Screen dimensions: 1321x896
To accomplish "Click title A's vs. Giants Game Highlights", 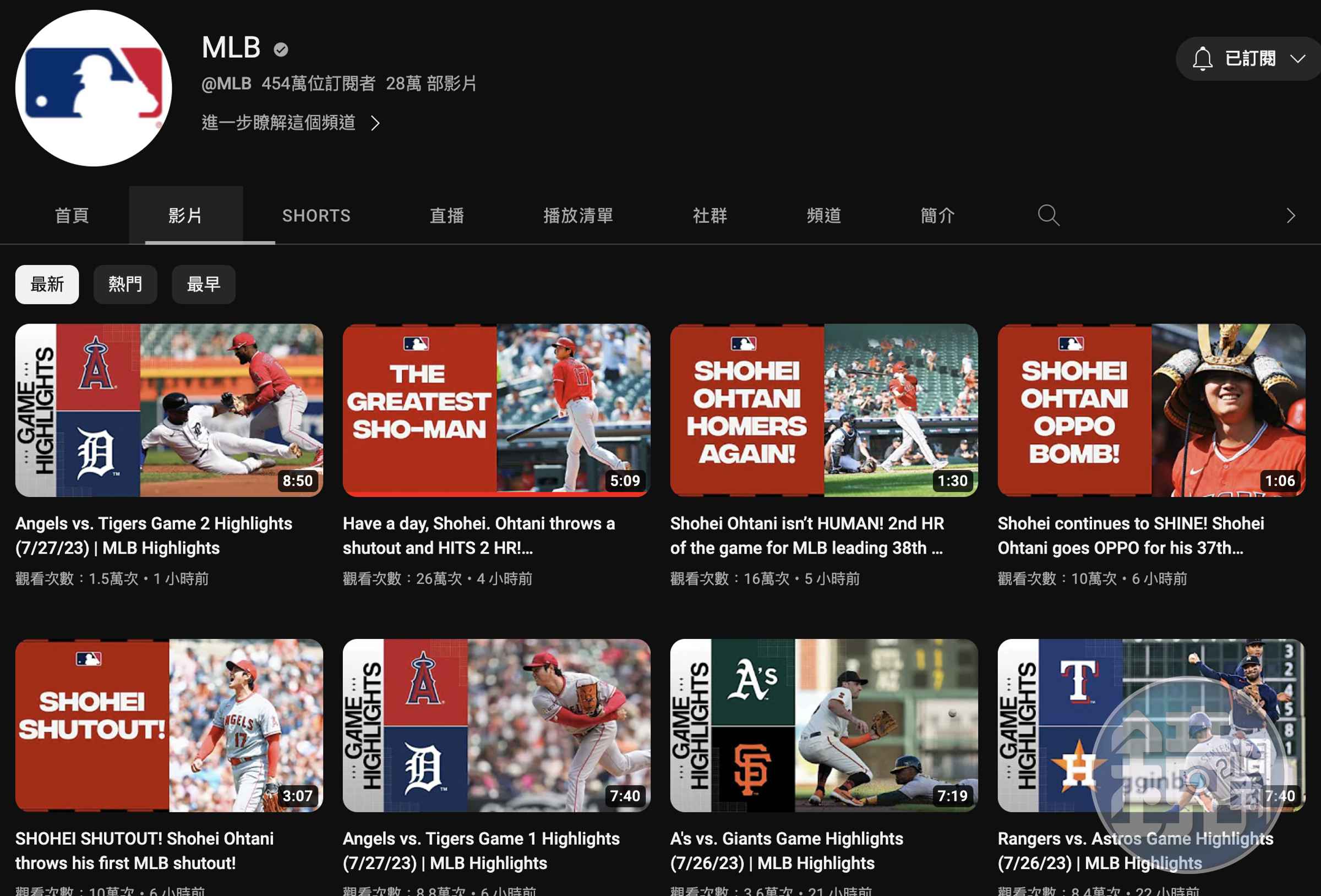I will [786, 850].
